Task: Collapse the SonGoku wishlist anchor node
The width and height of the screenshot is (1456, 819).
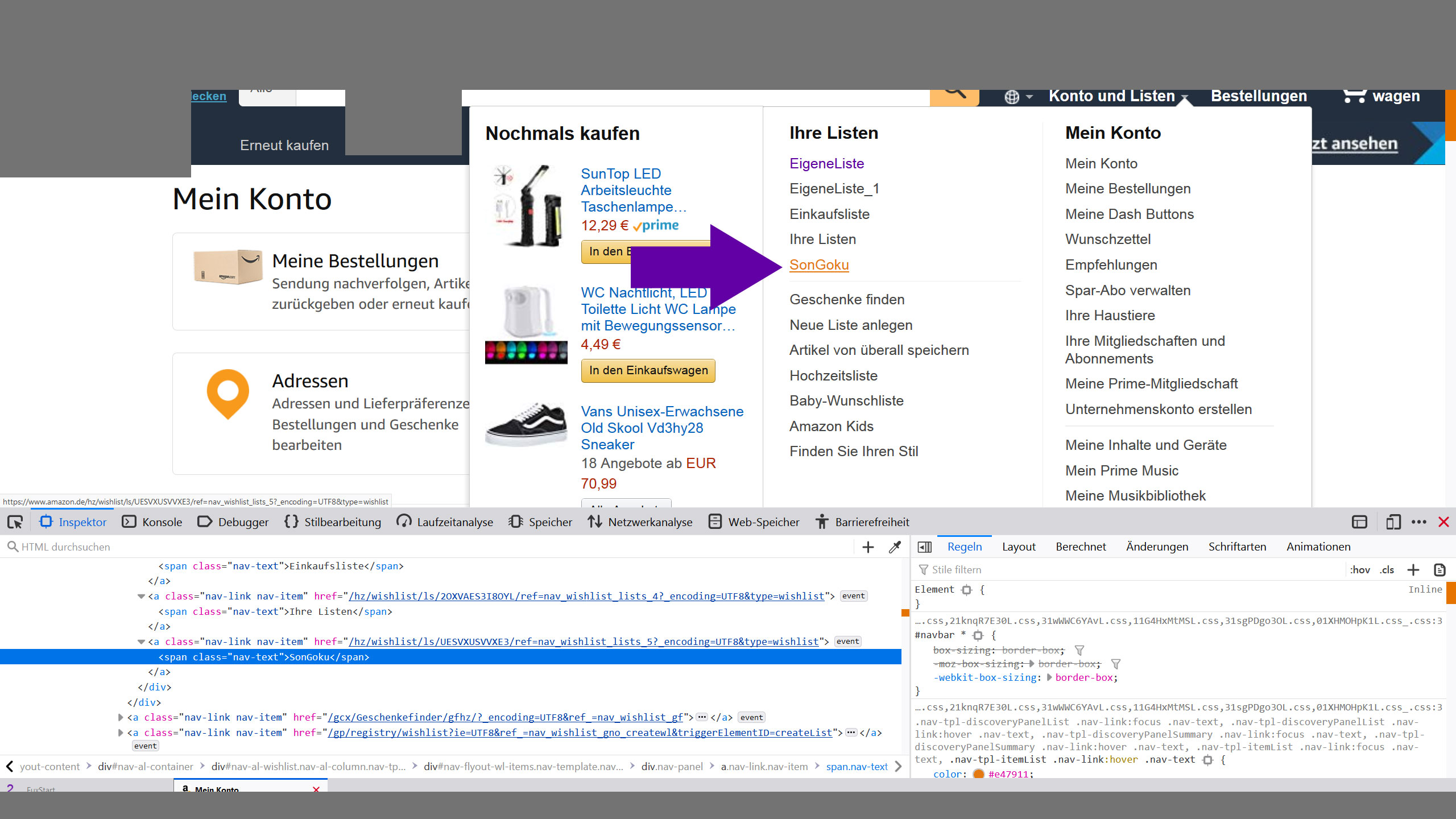Action: (141, 642)
